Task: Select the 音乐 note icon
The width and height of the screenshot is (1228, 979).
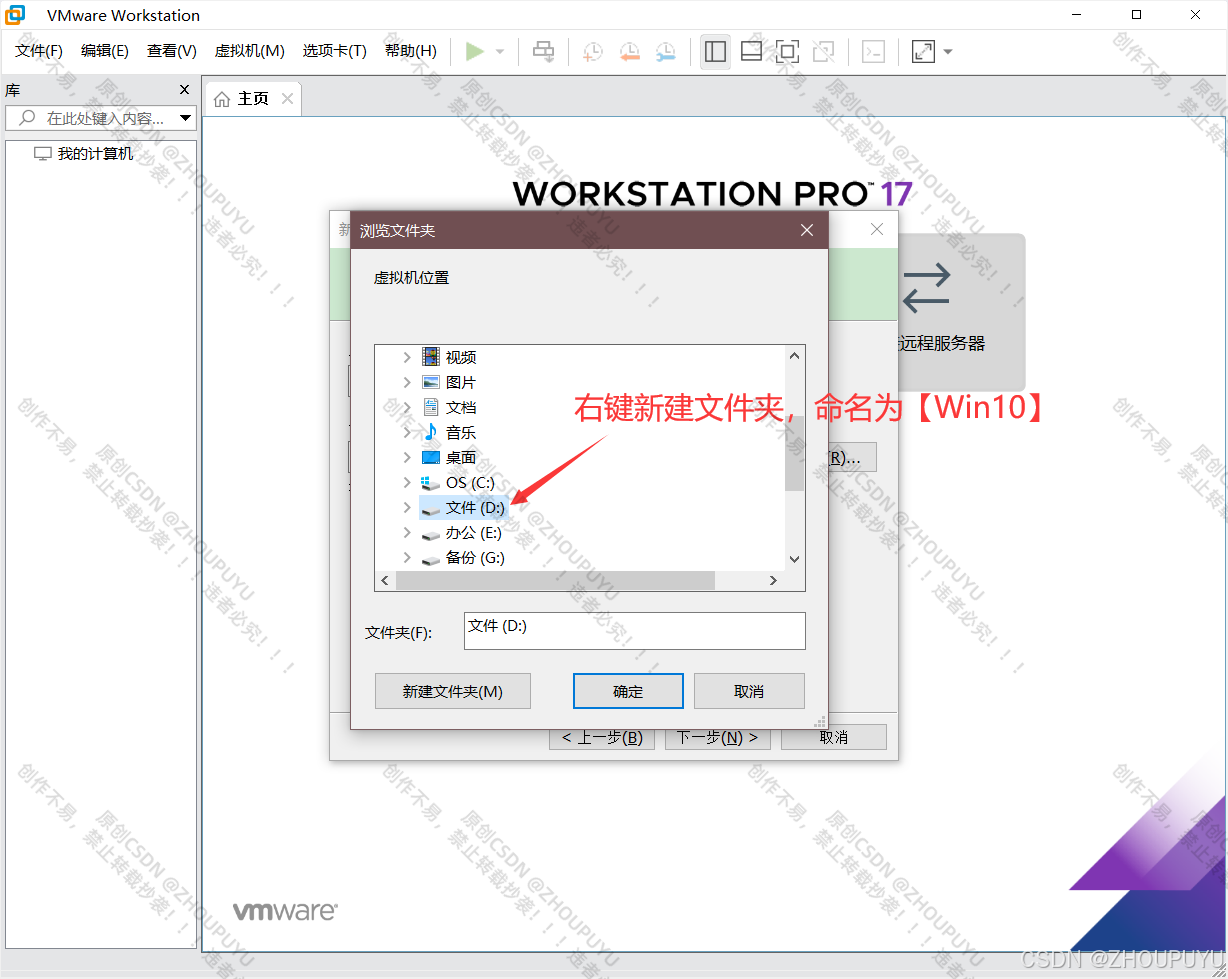Action: 431,432
